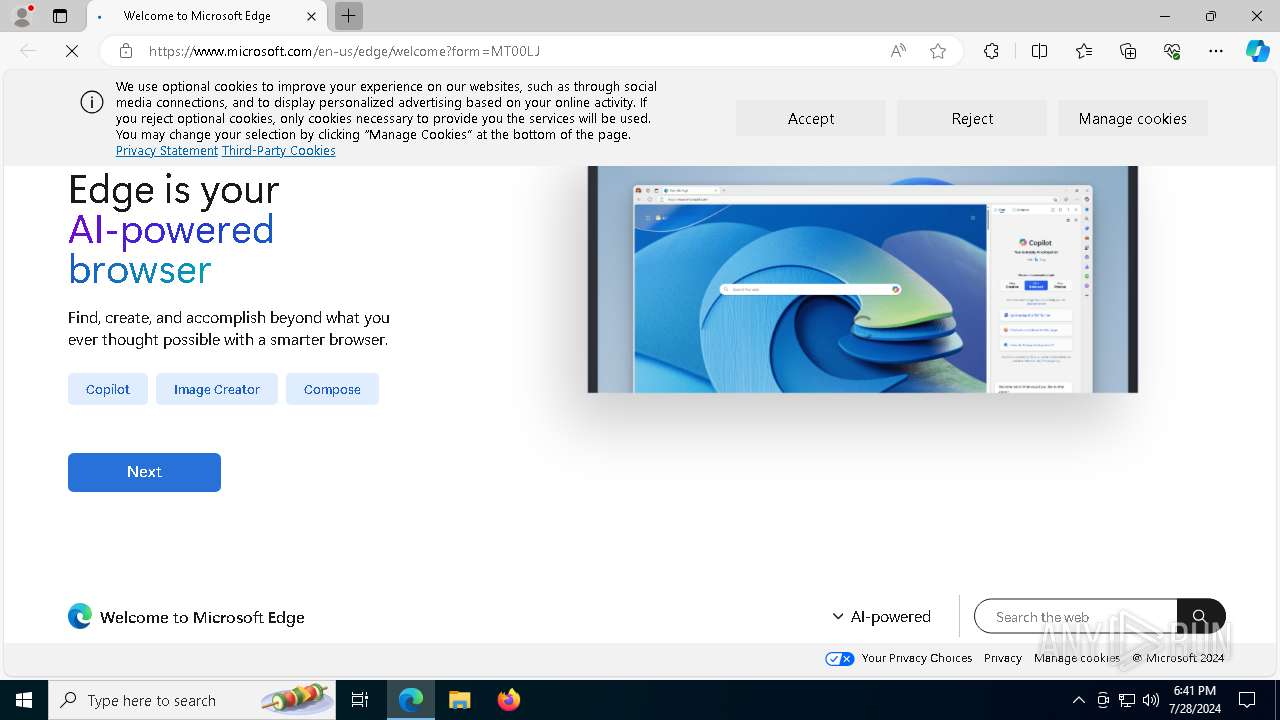
Task: Open Browser essentials heart icon
Action: point(1172,51)
